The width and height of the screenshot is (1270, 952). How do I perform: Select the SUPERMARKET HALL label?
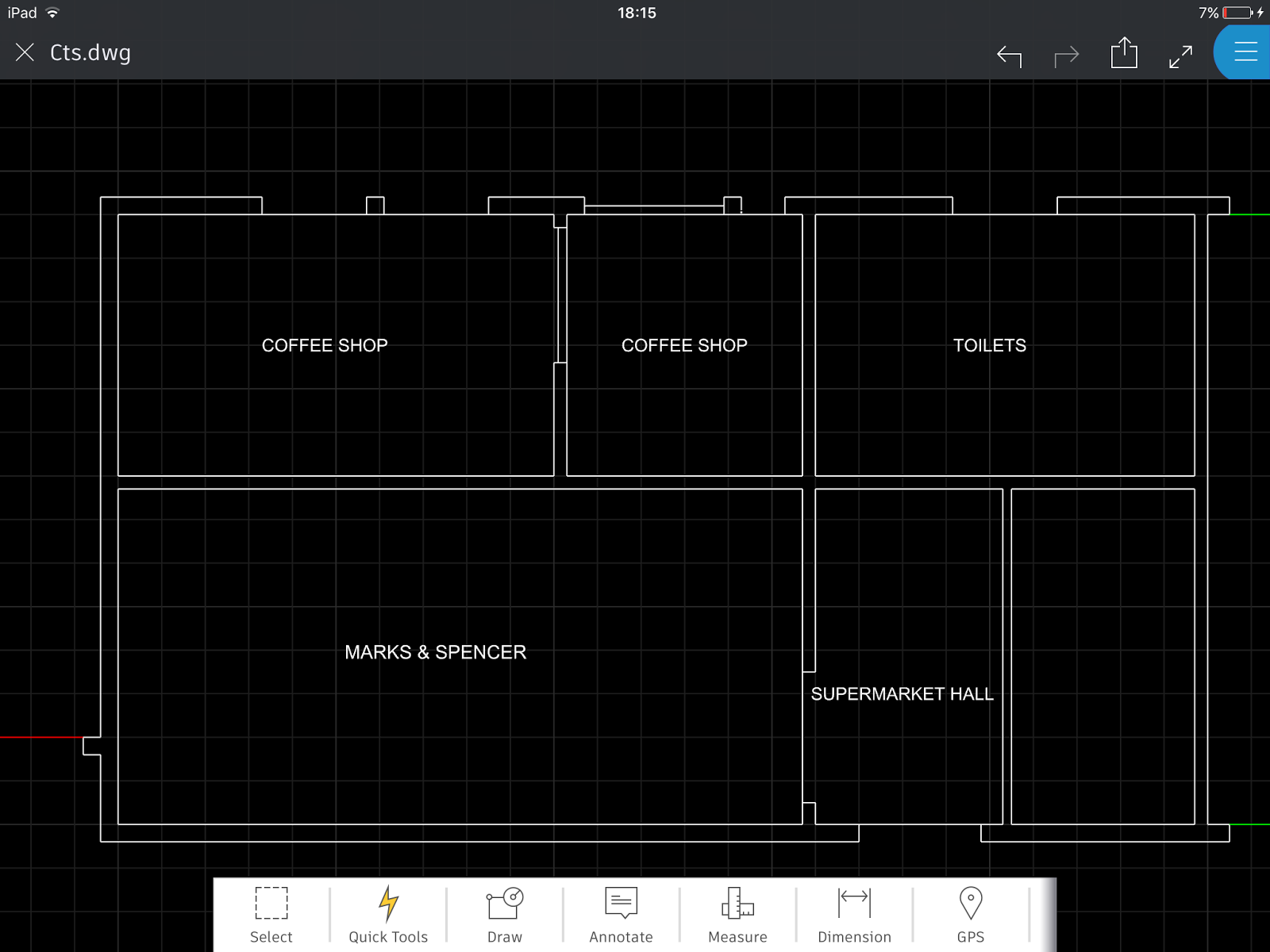tap(902, 694)
